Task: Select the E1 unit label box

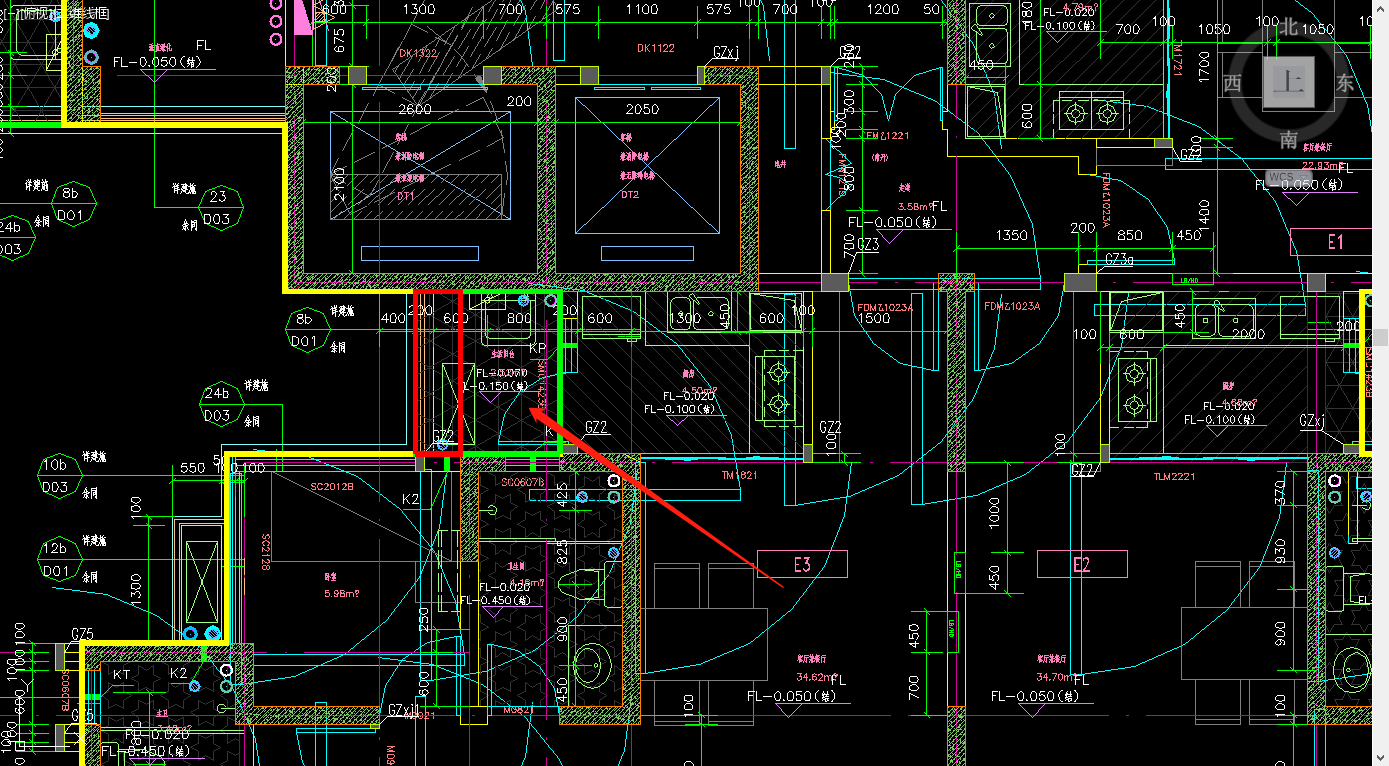Action: coord(1336,242)
